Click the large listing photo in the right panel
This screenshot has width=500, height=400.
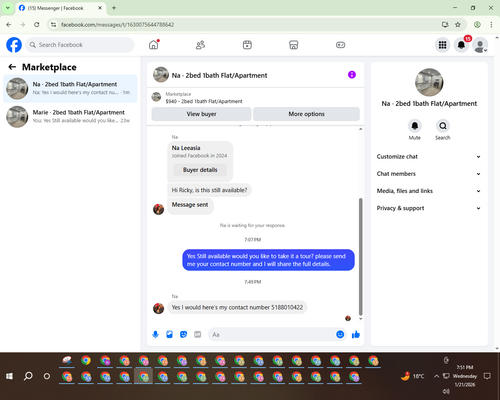(x=429, y=82)
